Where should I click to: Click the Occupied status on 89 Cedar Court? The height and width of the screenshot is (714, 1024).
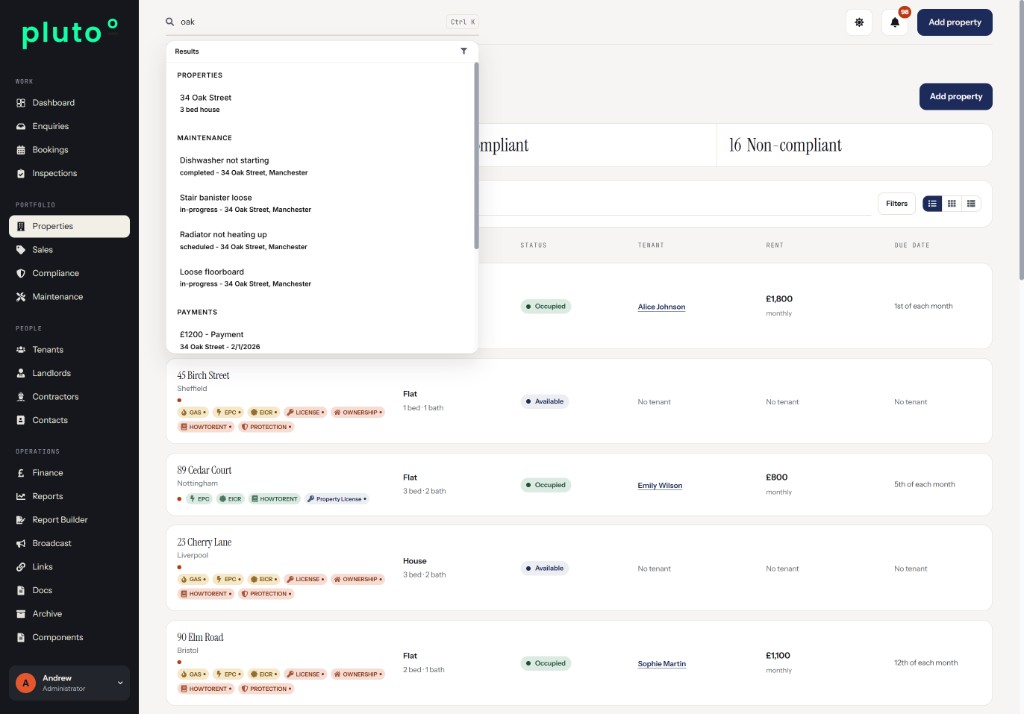546,485
